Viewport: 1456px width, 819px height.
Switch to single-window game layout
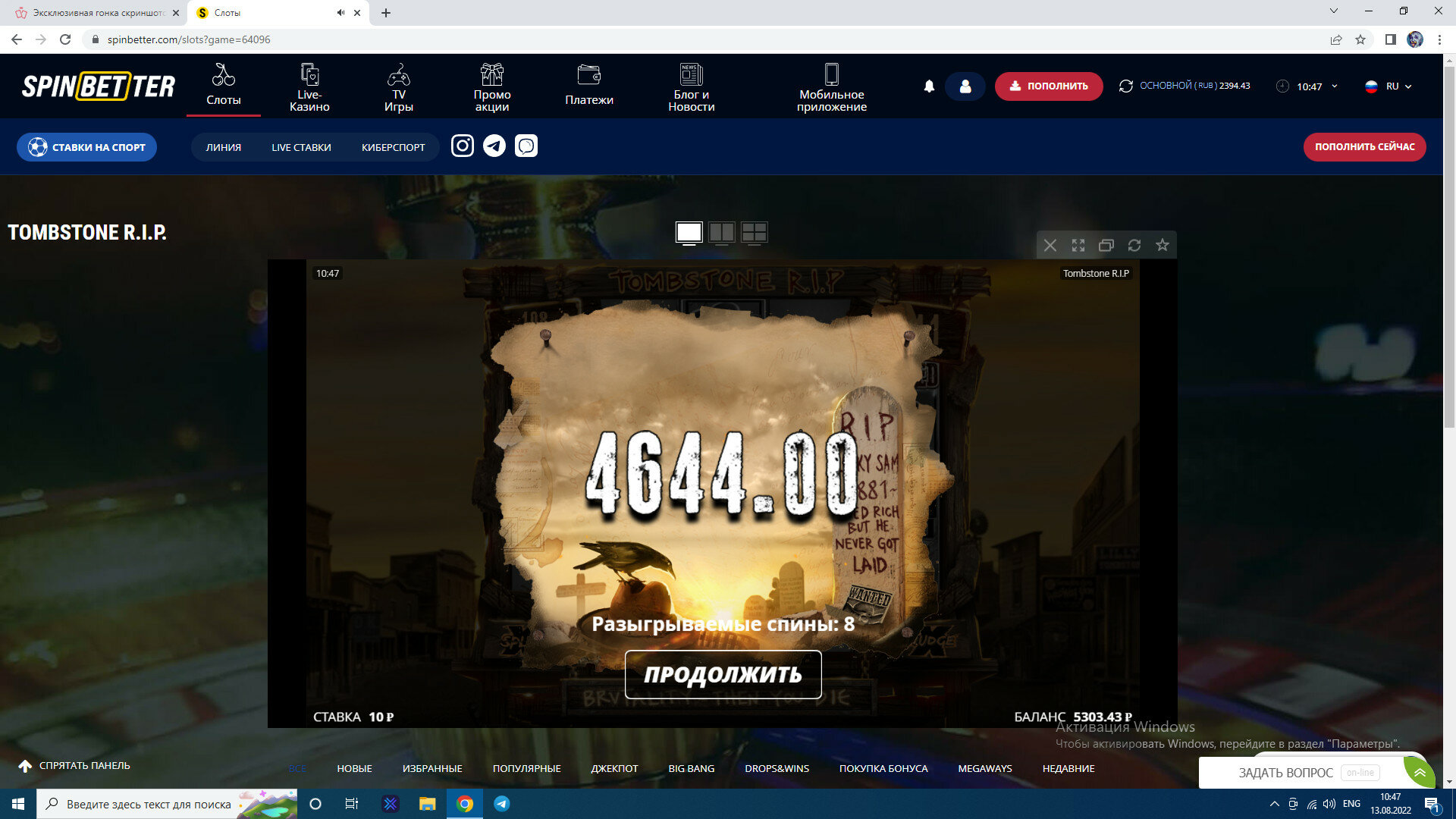click(689, 232)
